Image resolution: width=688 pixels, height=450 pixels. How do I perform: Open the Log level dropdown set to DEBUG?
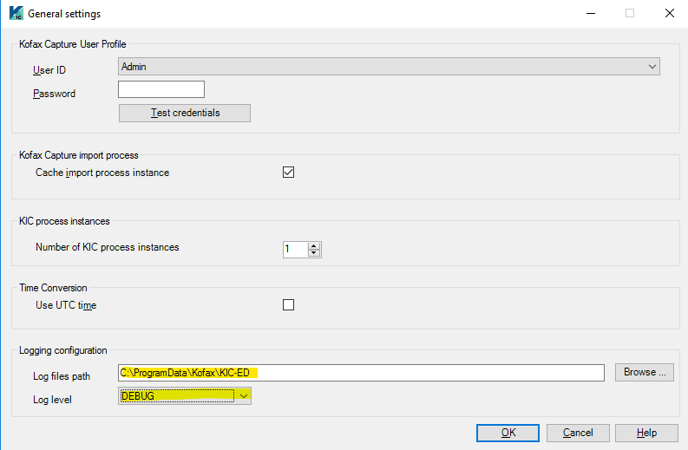coord(184,396)
